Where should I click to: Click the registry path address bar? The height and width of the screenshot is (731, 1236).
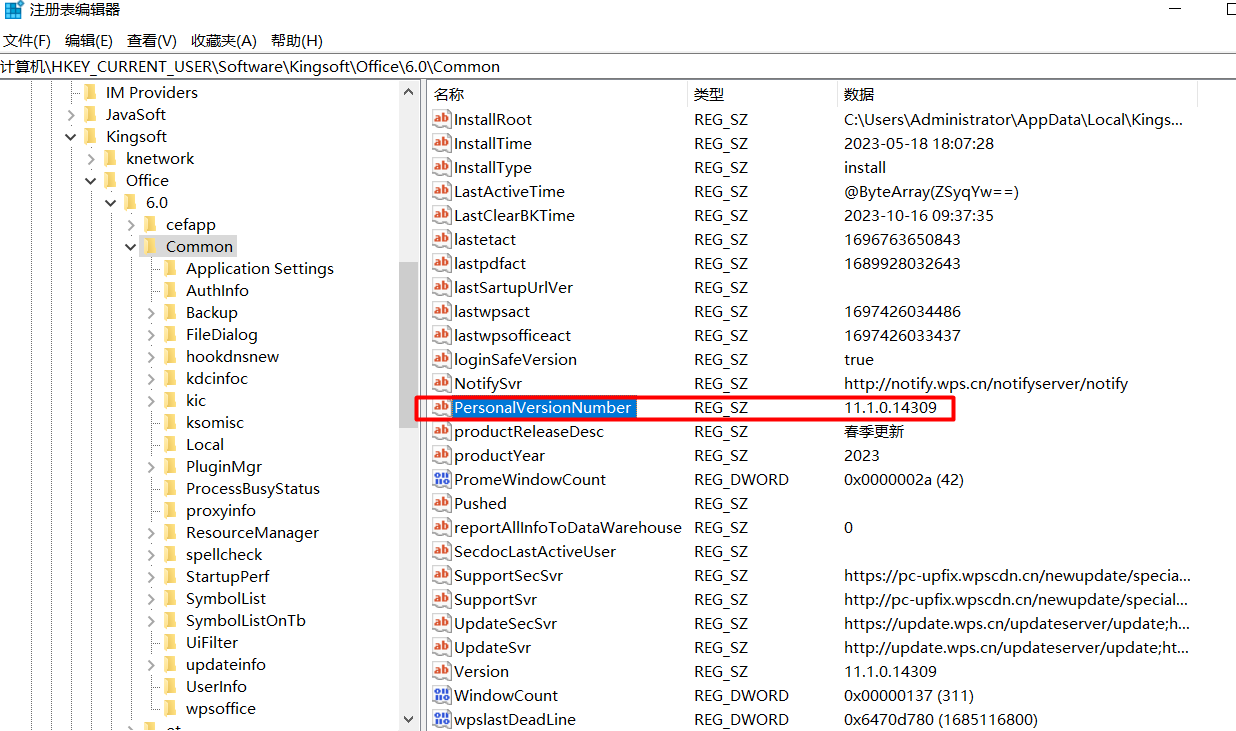[x=618, y=67]
